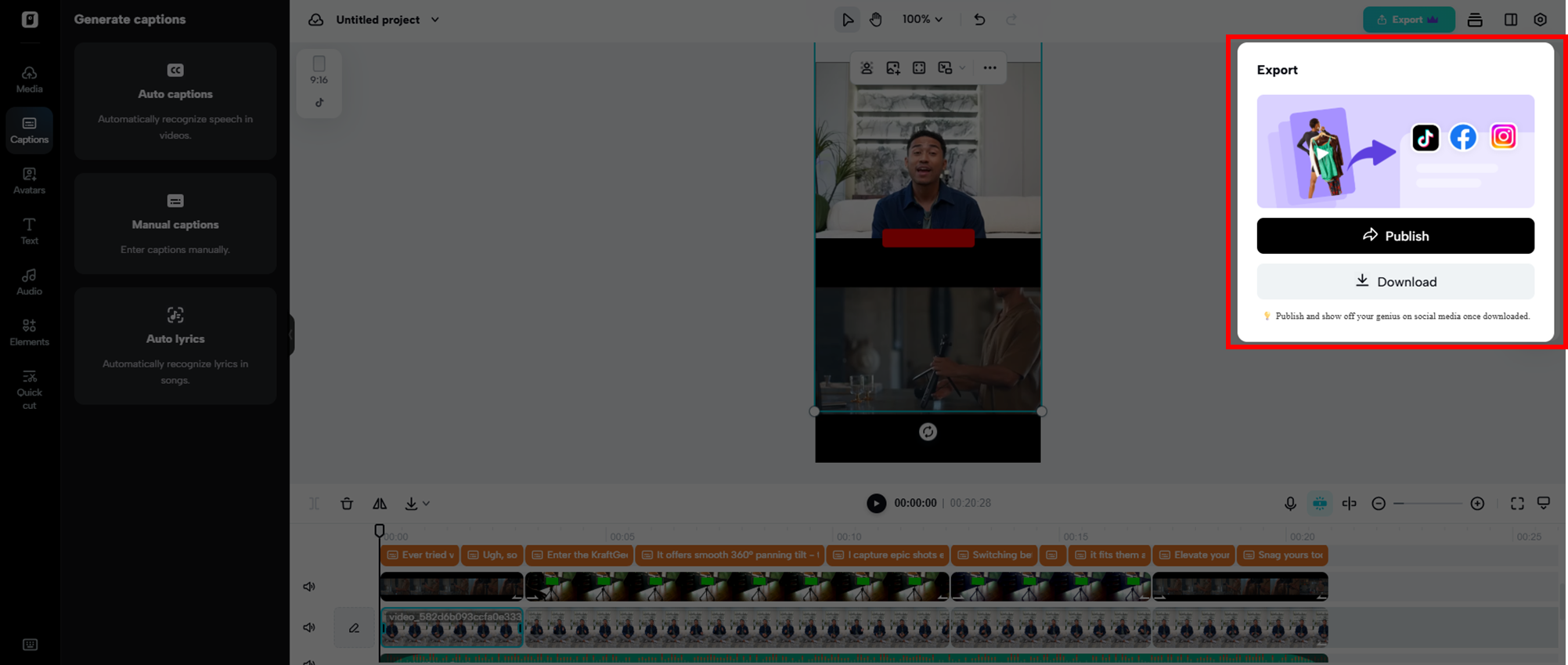Change the 9:16 aspect ratio setting
The height and width of the screenshot is (665, 1568).
click(319, 70)
